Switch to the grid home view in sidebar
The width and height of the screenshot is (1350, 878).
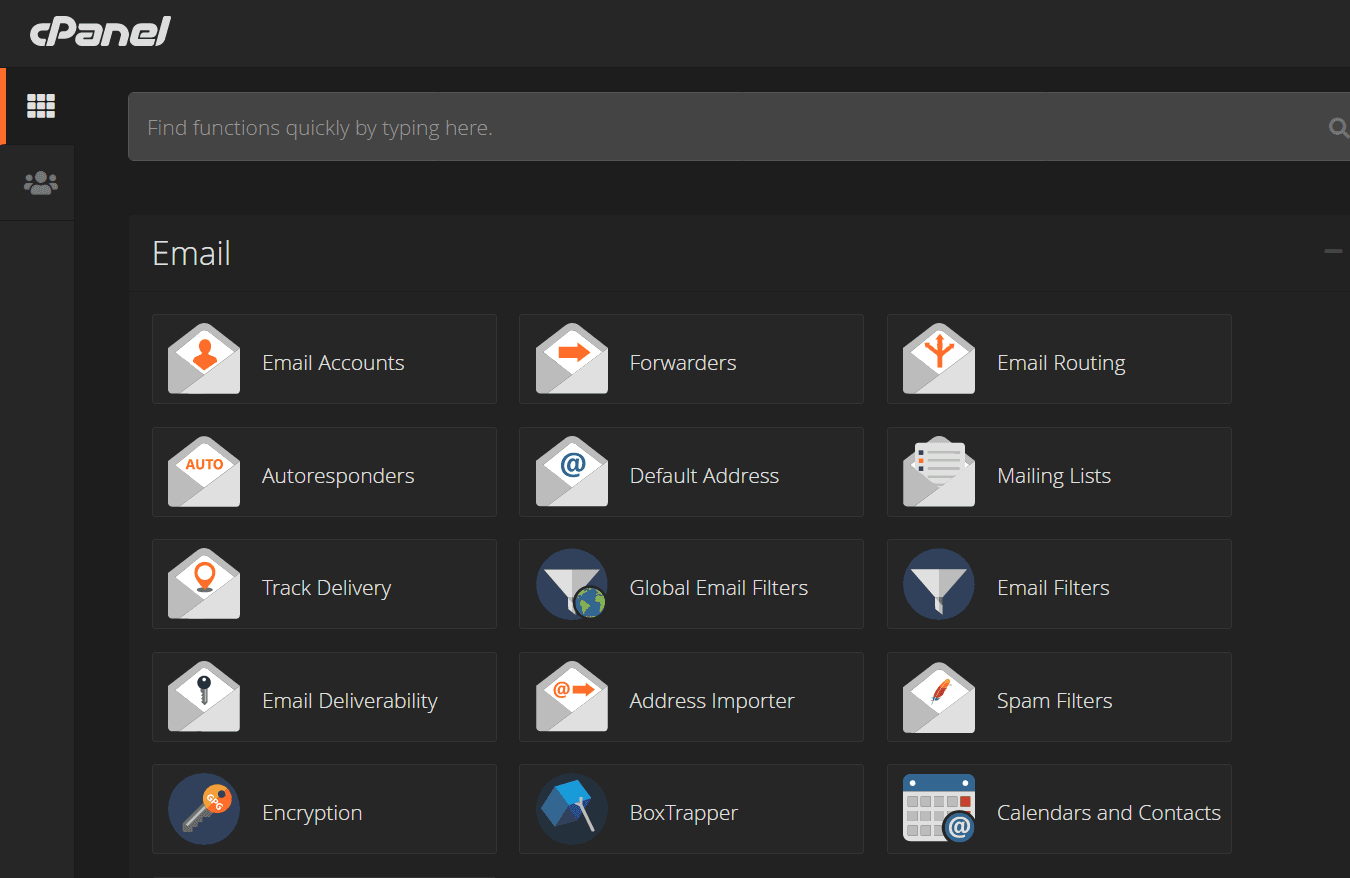click(40, 106)
